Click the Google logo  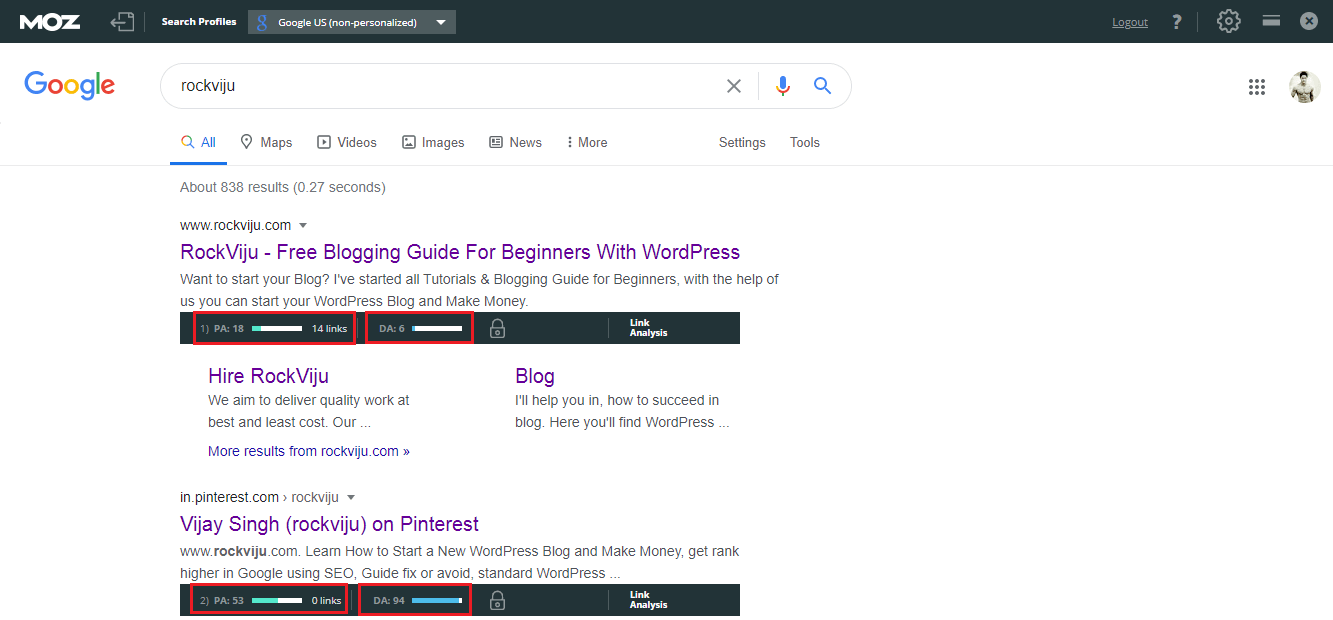click(70, 86)
